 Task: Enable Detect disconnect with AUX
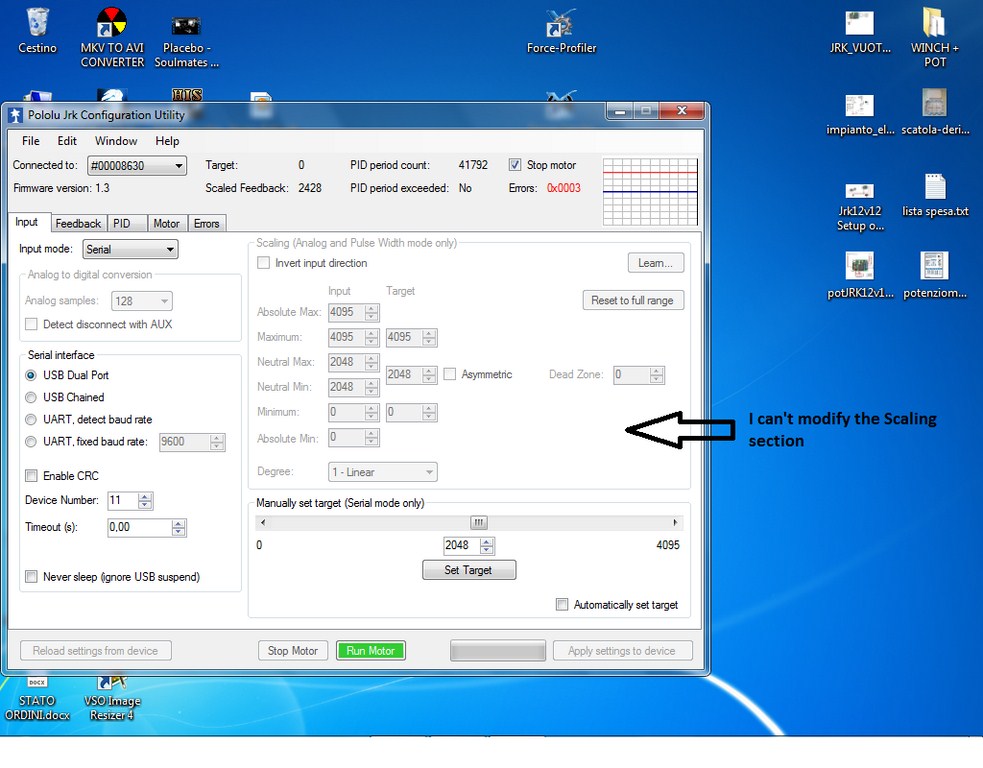coord(31,324)
